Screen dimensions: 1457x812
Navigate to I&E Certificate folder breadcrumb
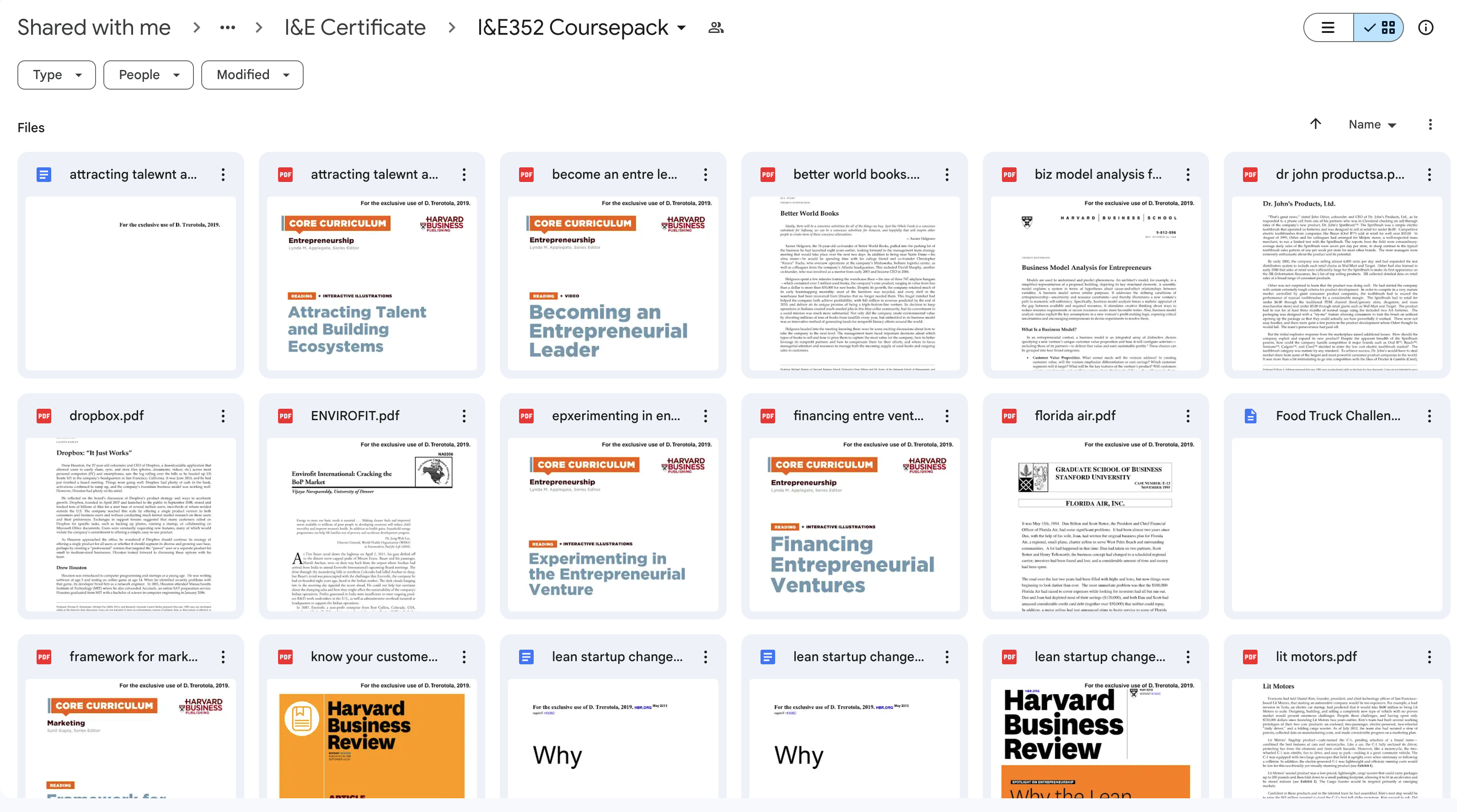coord(354,27)
